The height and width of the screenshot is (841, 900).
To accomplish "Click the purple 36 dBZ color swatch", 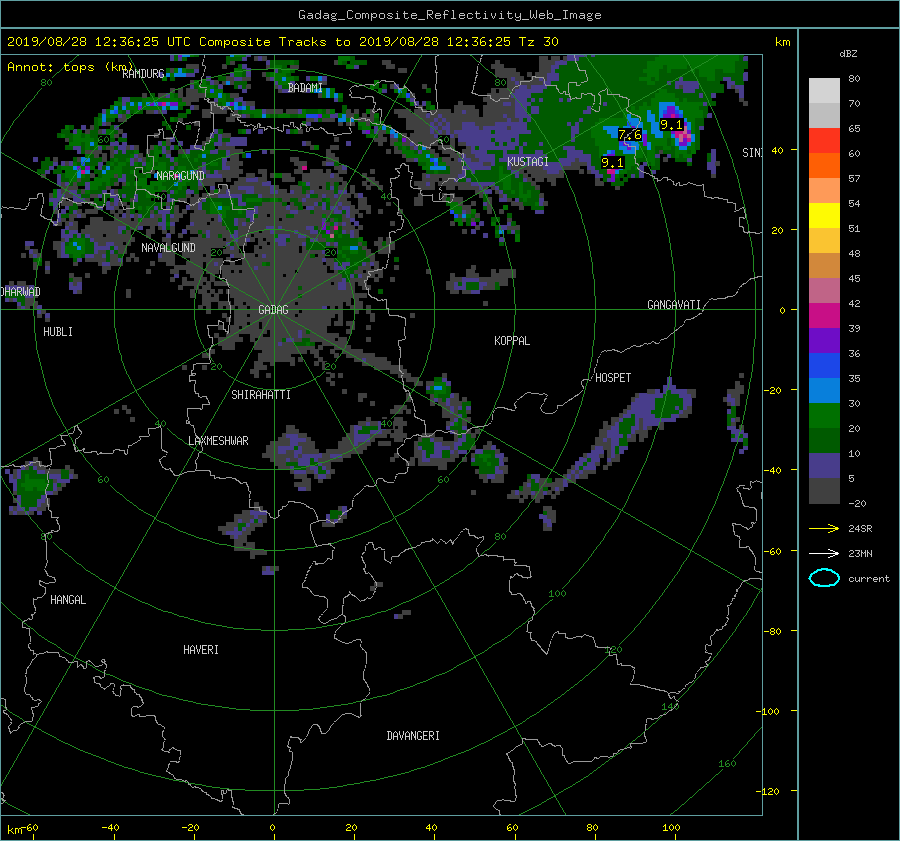I will [824, 341].
